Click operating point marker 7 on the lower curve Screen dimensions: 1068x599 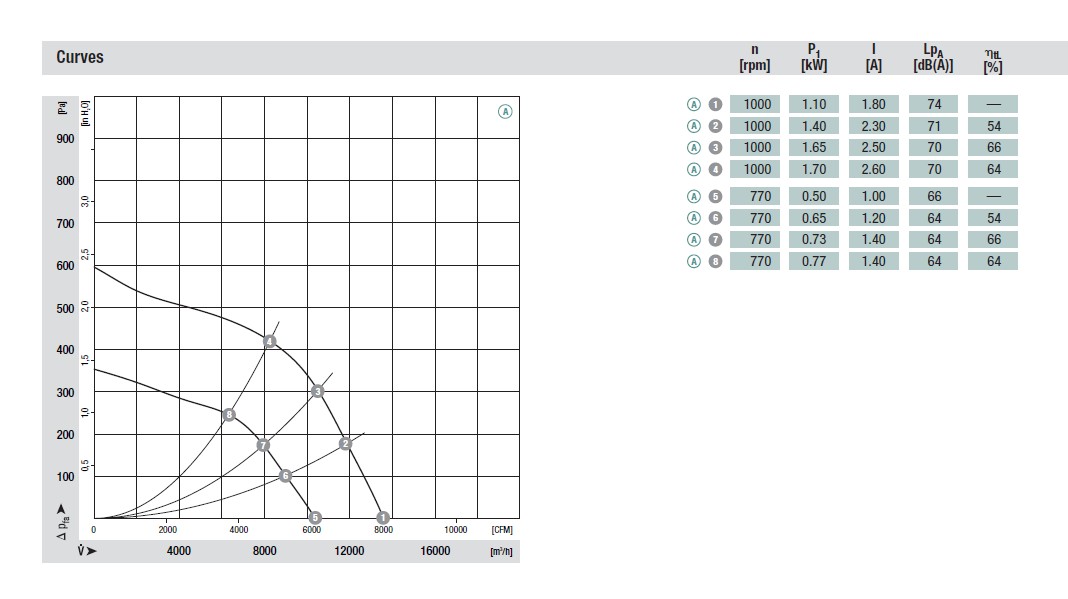(263, 445)
